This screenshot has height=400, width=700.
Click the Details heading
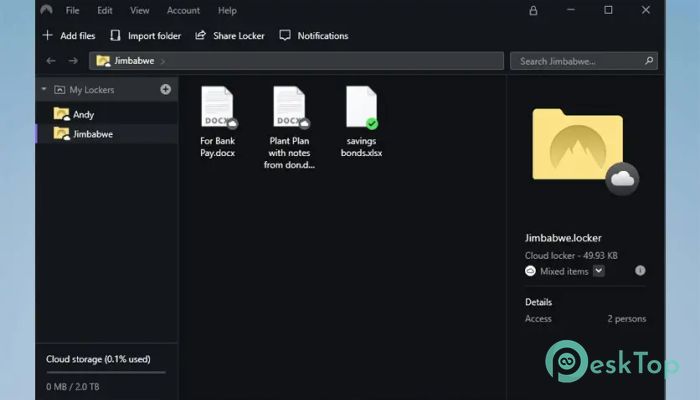click(x=538, y=302)
